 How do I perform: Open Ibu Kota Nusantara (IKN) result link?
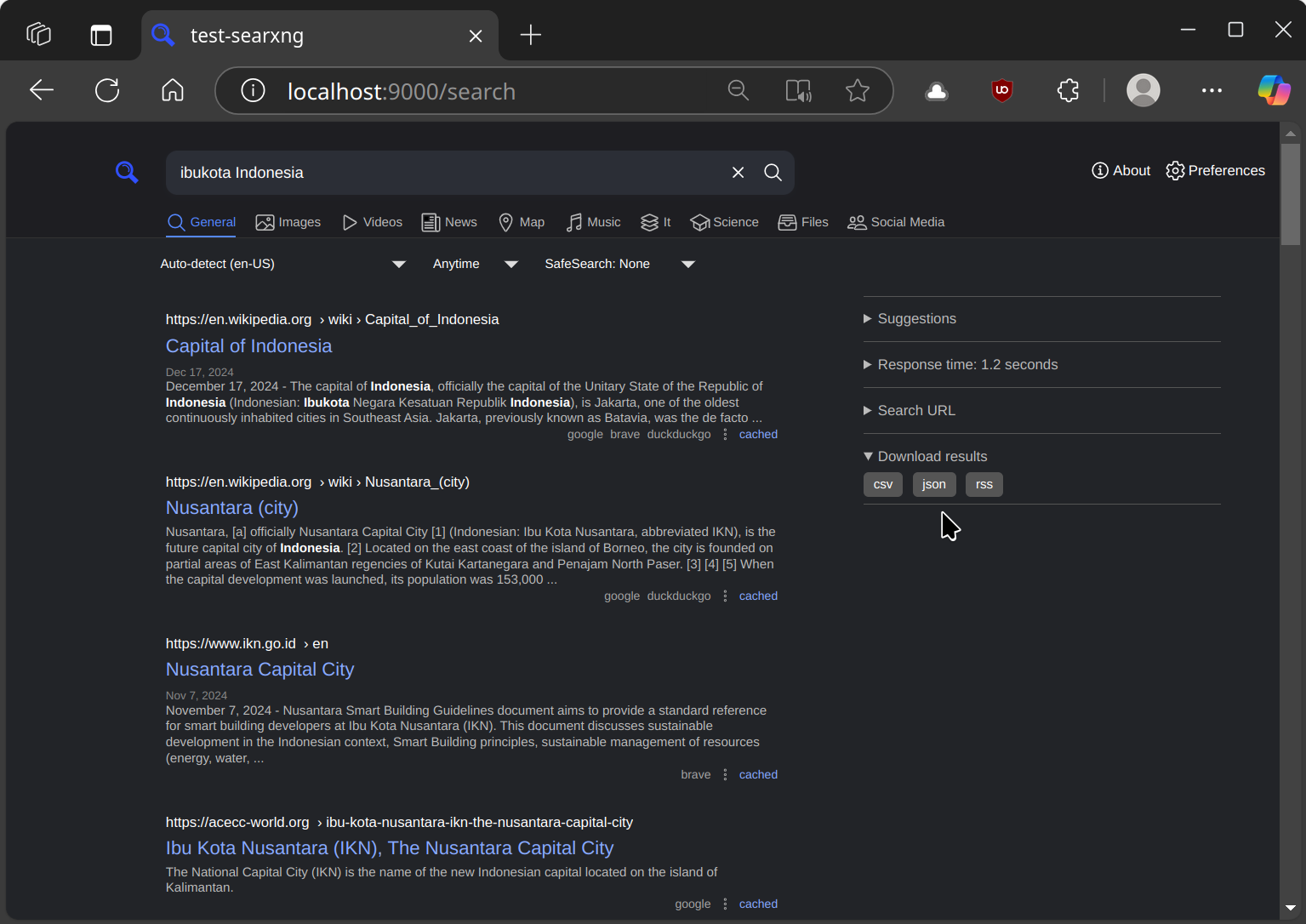point(390,848)
